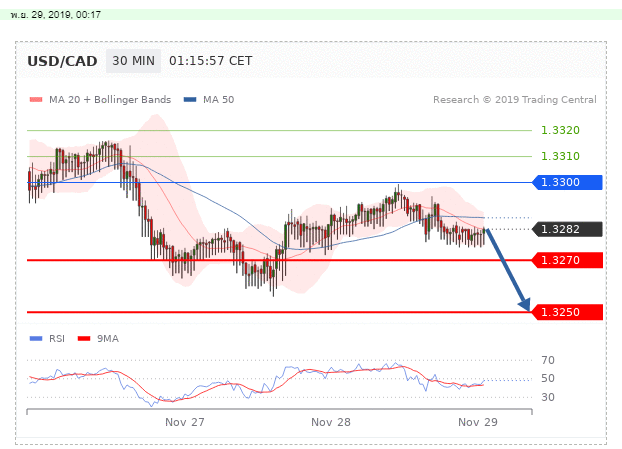The height and width of the screenshot is (449, 622).
Task: Click the MA 20 + Bollinger Bands label
Action: click(110, 100)
